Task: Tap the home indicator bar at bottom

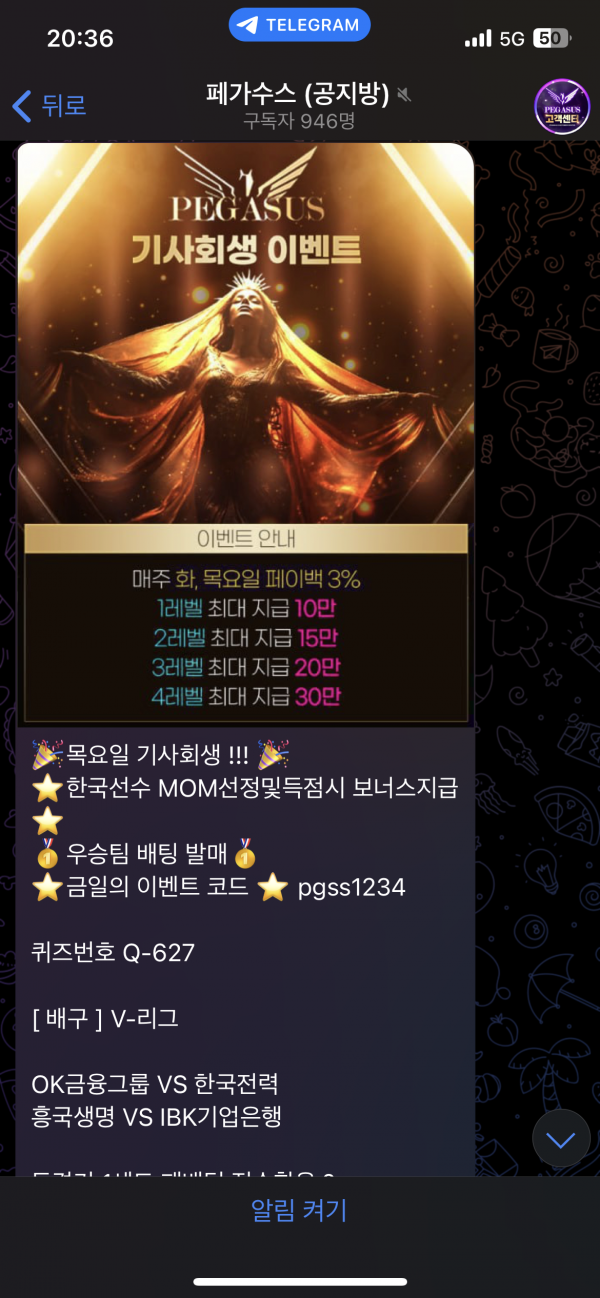Action: [300, 1282]
